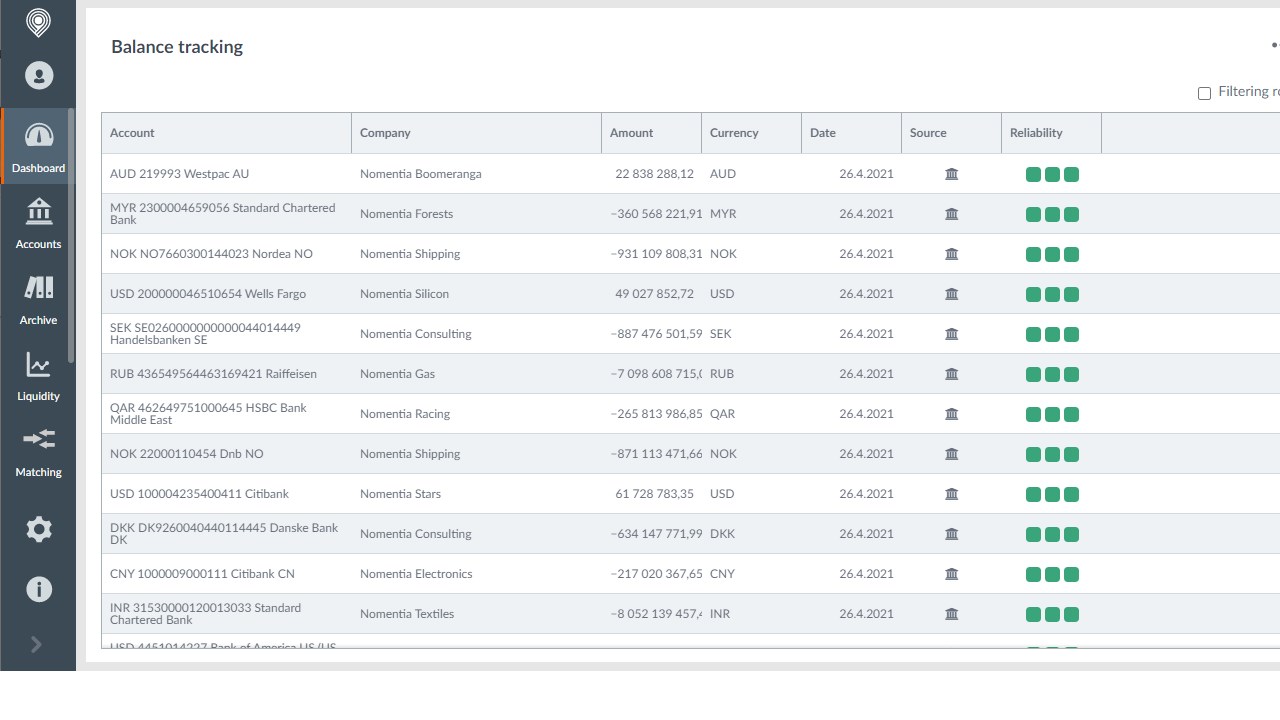Click reliability indicator for Wells Fargo row
The image size is (1280, 720).
coord(1052,295)
